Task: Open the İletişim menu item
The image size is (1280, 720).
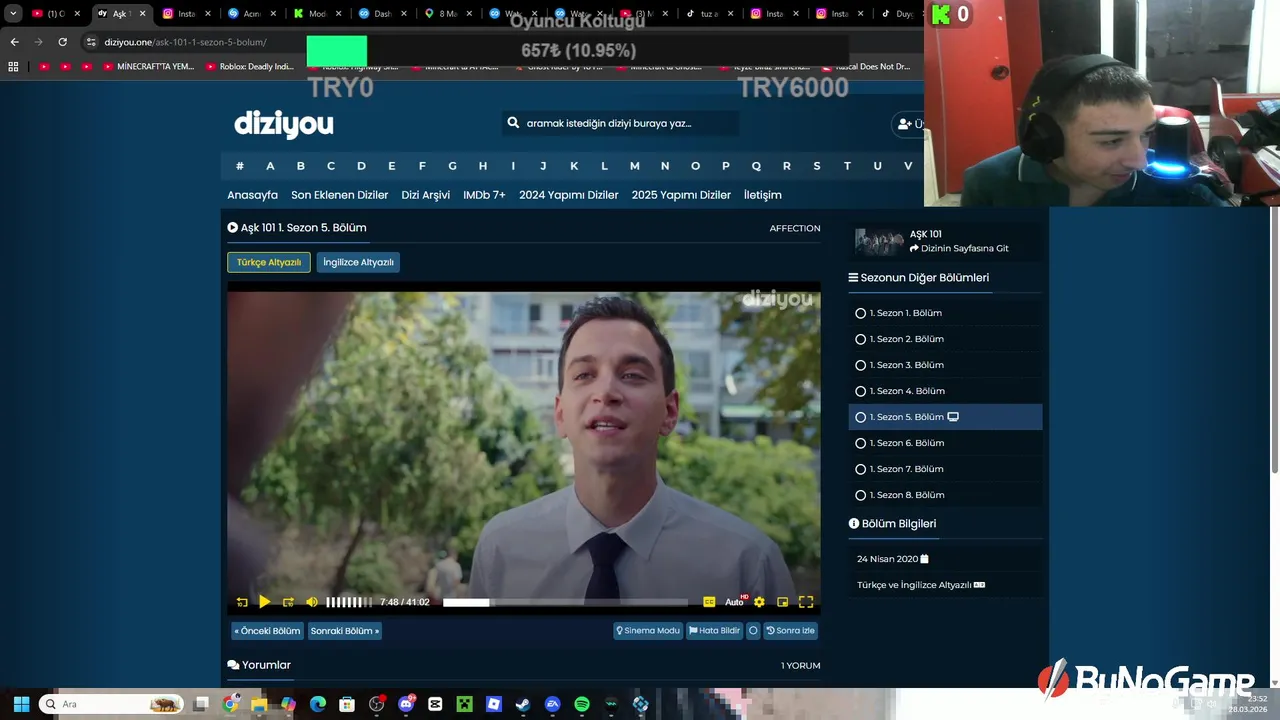Action: click(x=763, y=195)
